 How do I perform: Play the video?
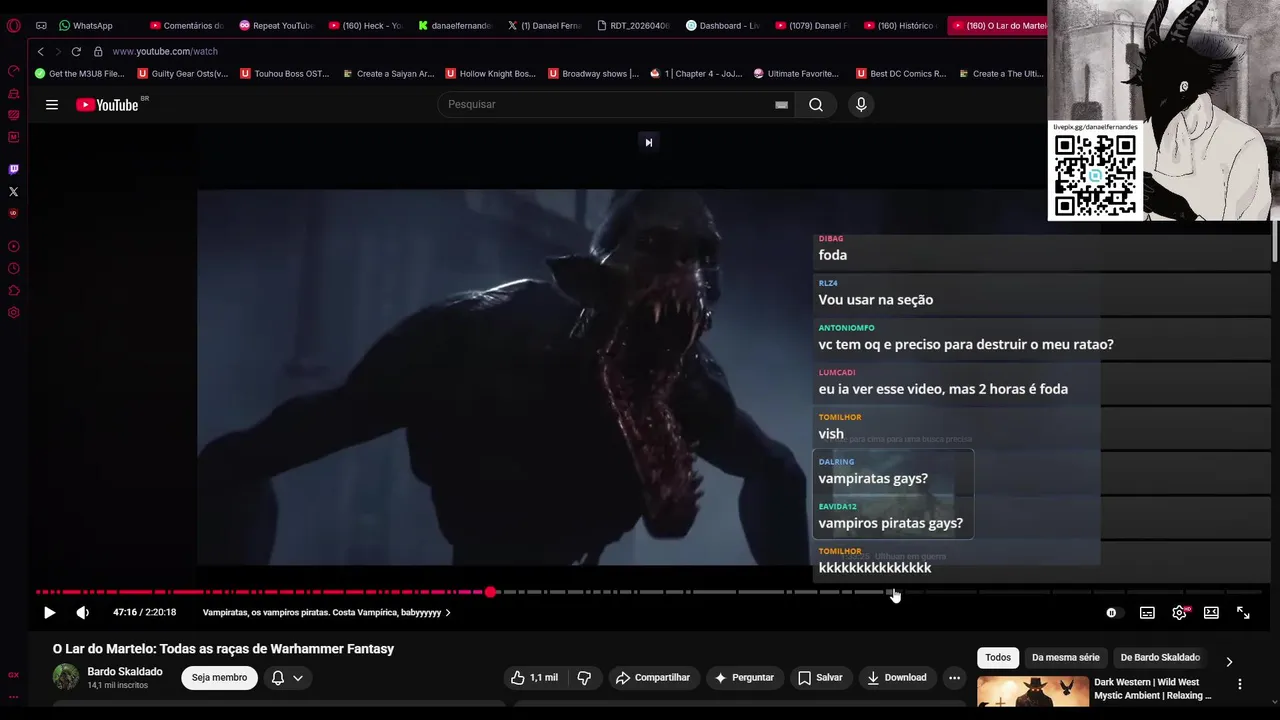point(49,613)
